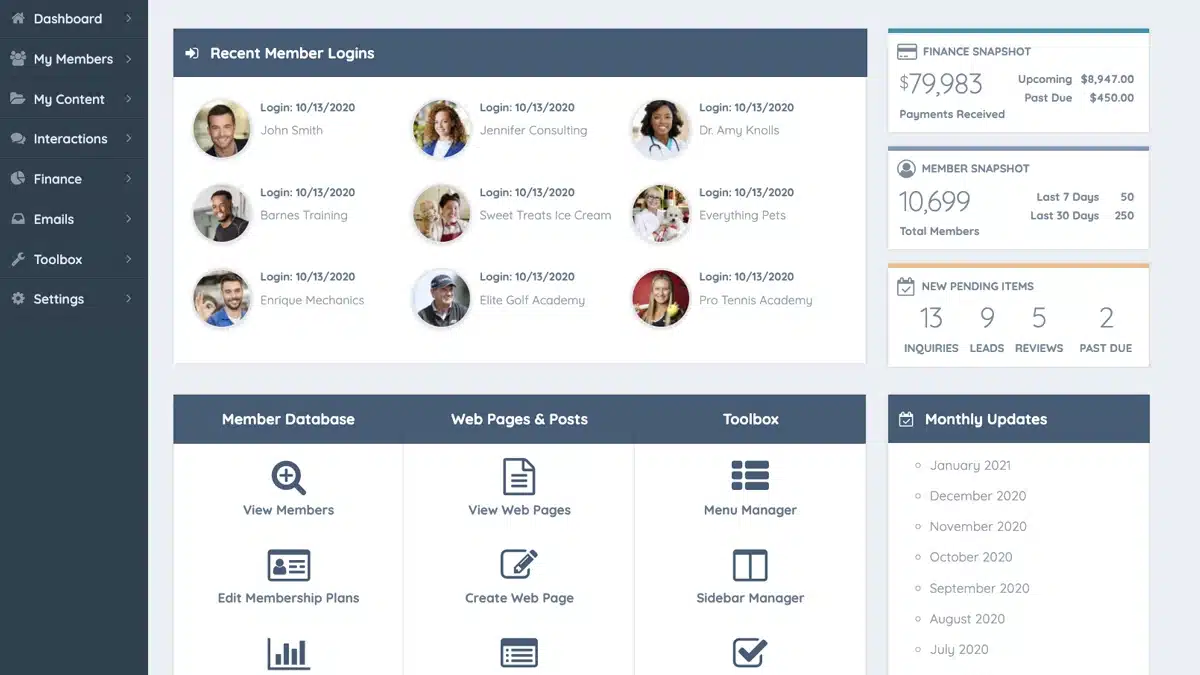Screen dimensions: 1200x675
Task: Click the Finance Snapshot credit card icon
Action: click(907, 52)
